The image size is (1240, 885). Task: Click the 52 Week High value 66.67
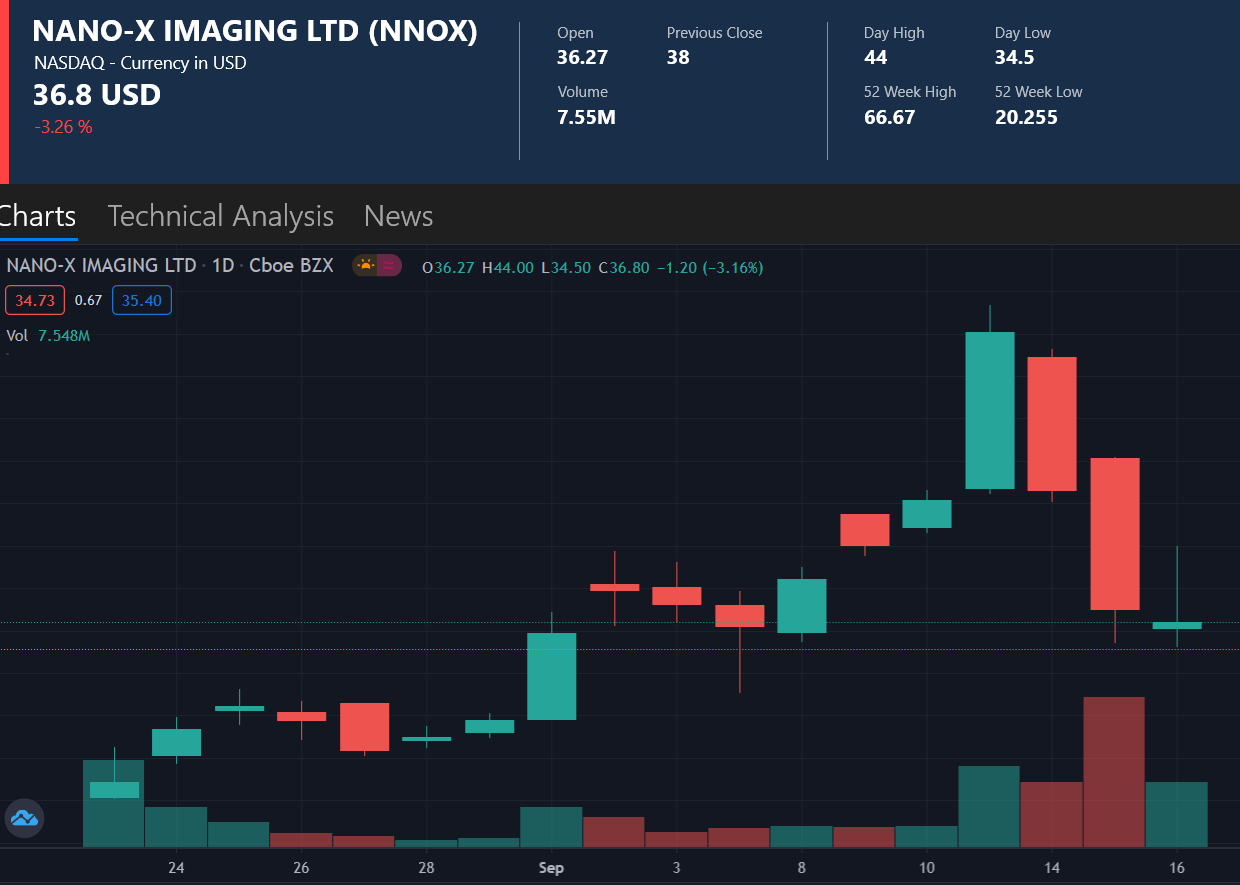pyautogui.click(x=890, y=117)
